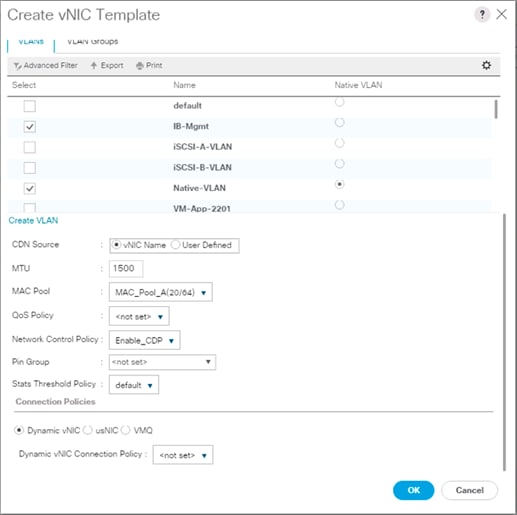The image size is (517, 515).
Task: Sort by the Select column header
Action: click(24, 85)
